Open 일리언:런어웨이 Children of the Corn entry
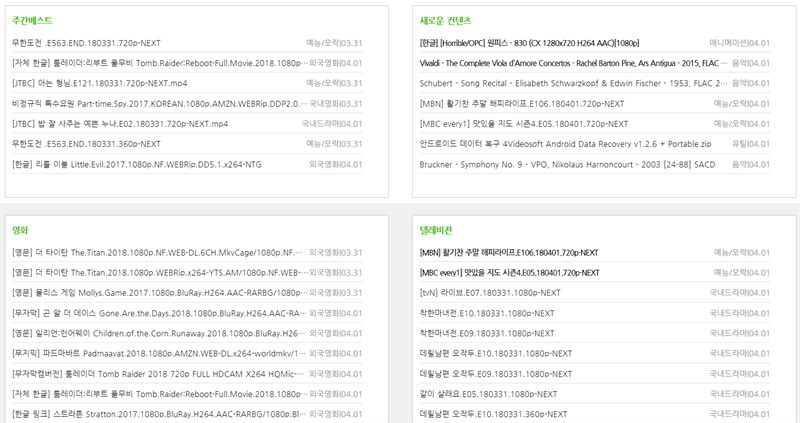 (159, 333)
